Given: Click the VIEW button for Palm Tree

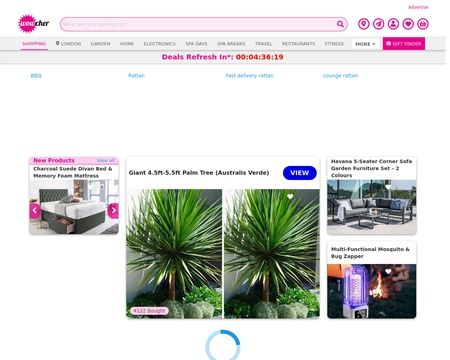Looking at the screenshot, I should tap(299, 173).
